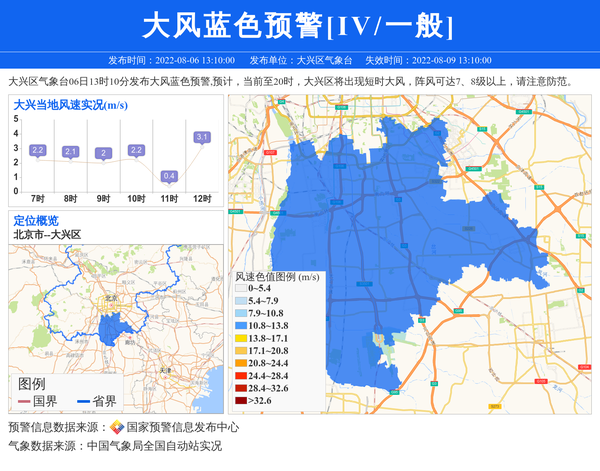Select the 24.4~28.4 red legend swatch
Image resolution: width=600 pixels, height=471 pixels.
[241, 376]
